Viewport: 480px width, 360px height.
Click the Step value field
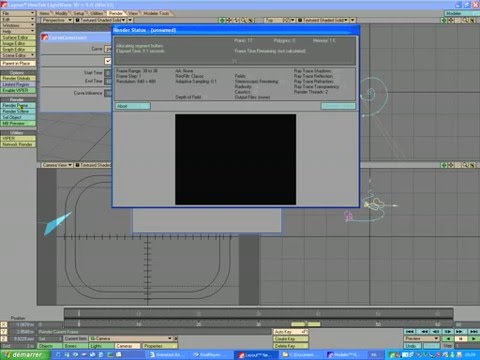[467, 346]
